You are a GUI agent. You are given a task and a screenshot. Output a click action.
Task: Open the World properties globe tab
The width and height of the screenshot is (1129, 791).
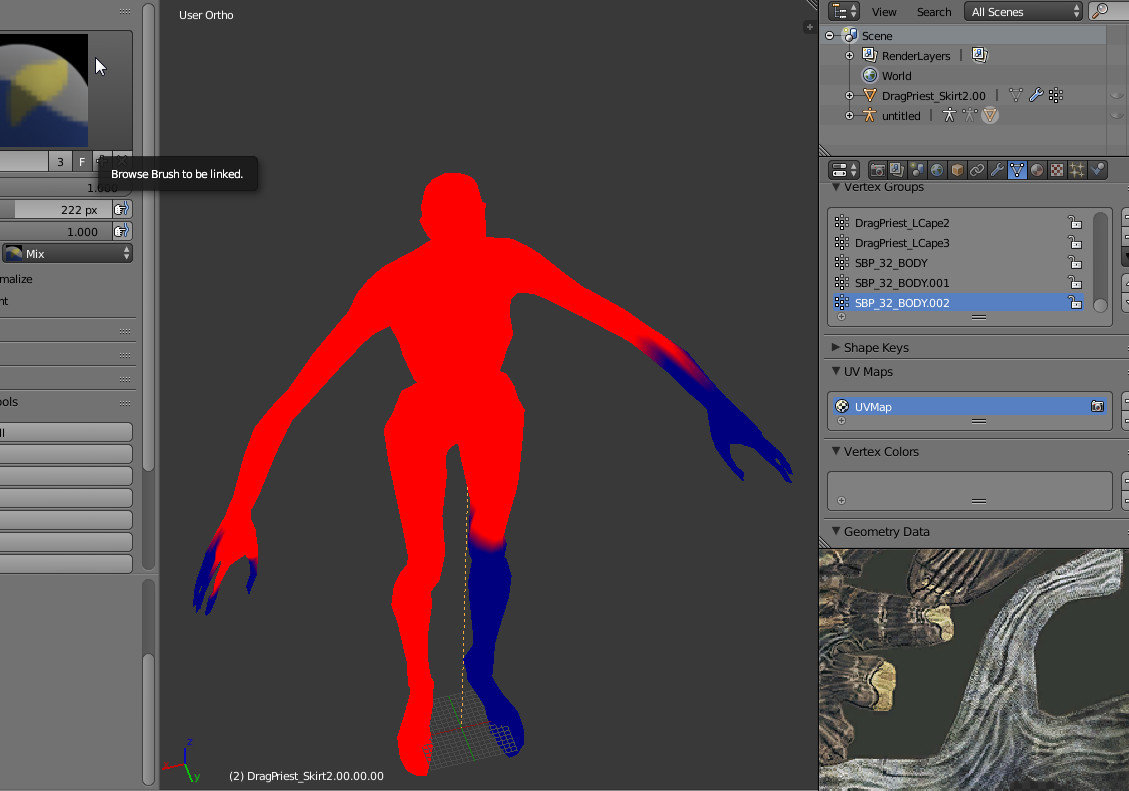[x=937, y=170]
